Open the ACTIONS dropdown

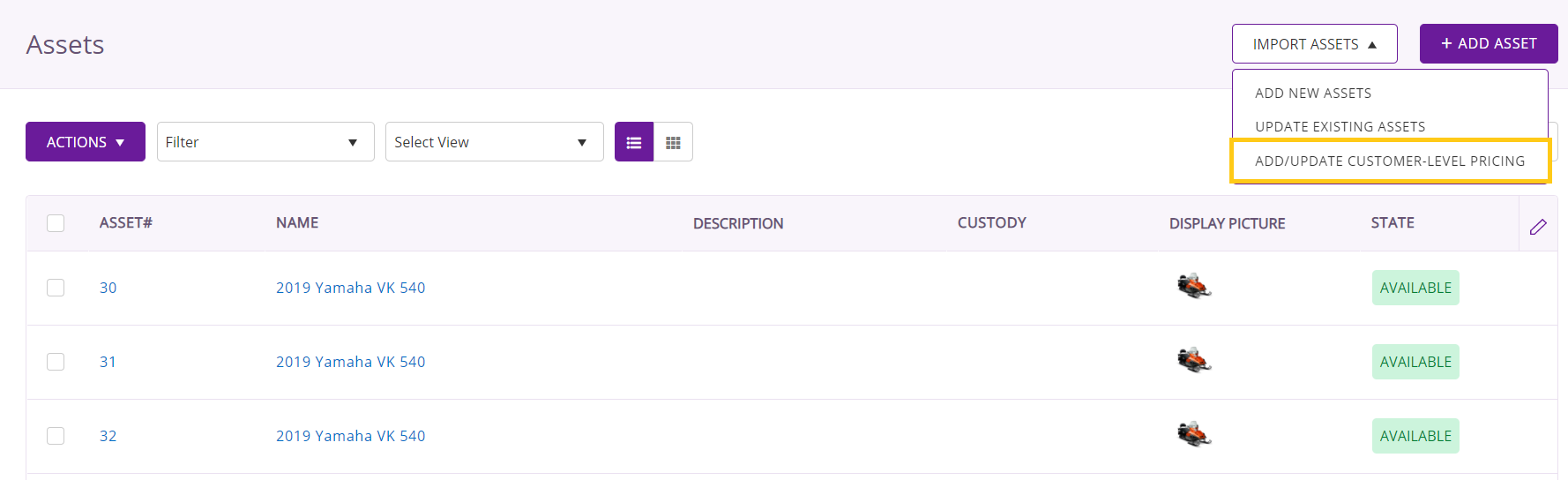86,142
